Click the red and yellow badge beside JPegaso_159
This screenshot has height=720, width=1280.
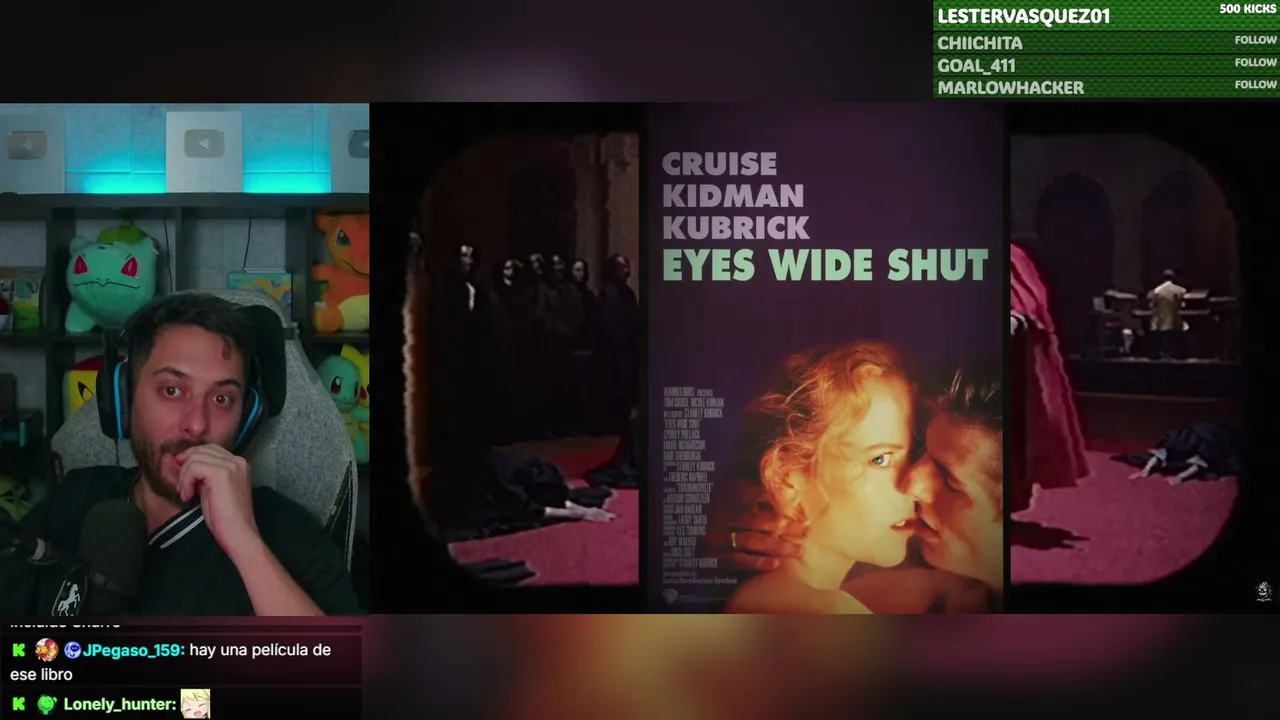[46, 650]
